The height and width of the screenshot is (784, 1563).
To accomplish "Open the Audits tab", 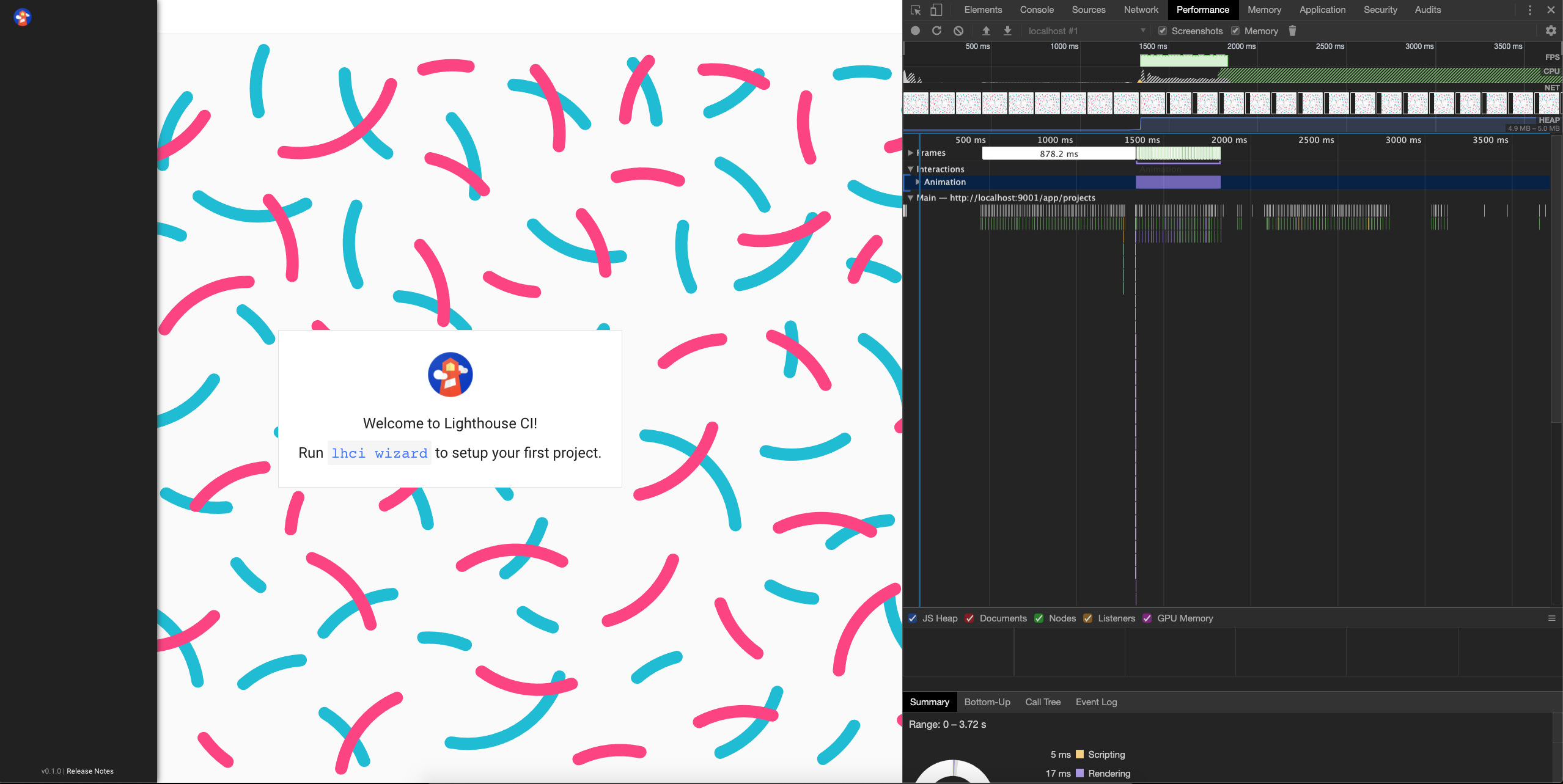I will click(x=1427, y=10).
